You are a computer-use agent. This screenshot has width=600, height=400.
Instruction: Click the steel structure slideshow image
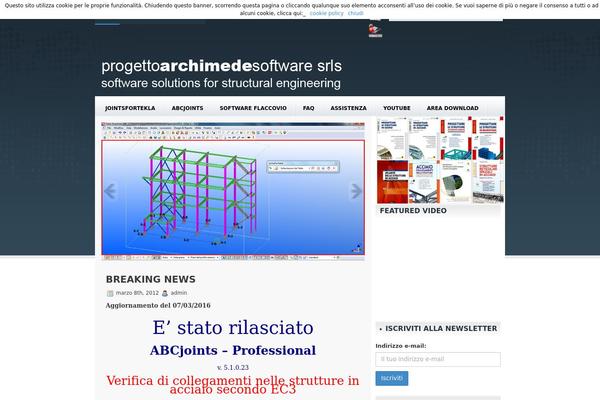tap(233, 191)
